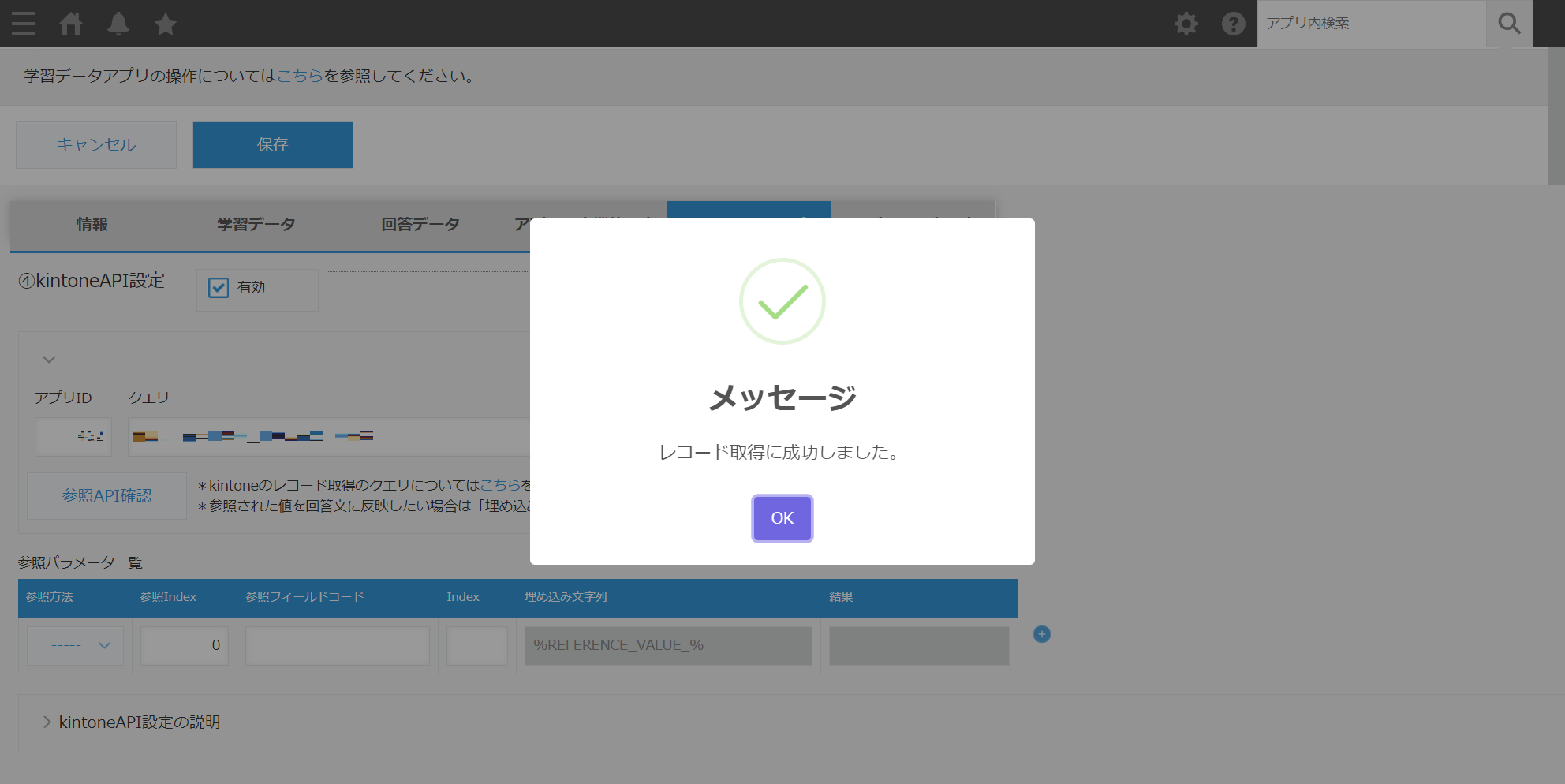The image size is (1565, 784).
Task: Expand kintoneAPI設定の説明 section
Action: [x=47, y=722]
